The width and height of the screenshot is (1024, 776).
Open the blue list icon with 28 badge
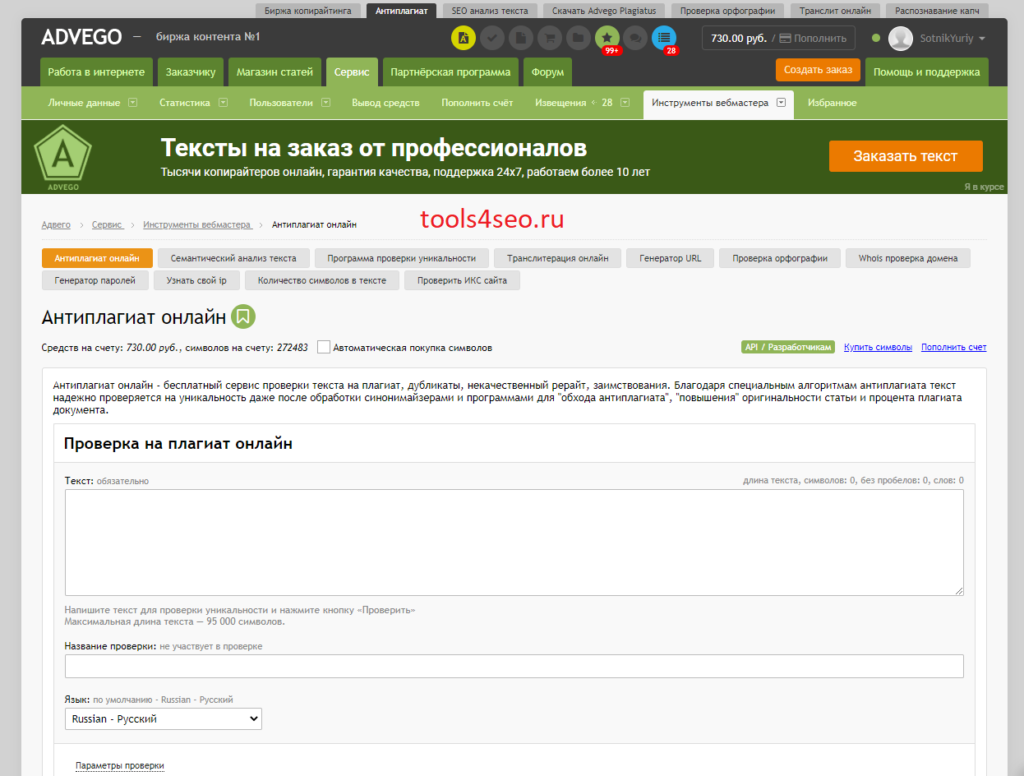(x=664, y=38)
